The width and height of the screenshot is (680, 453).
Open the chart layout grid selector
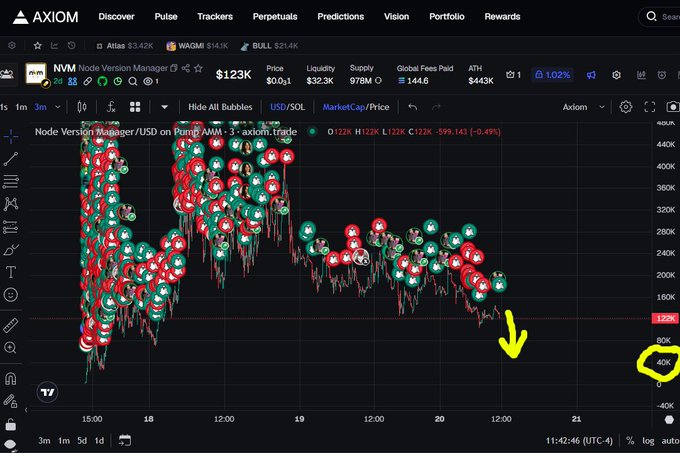[135, 107]
